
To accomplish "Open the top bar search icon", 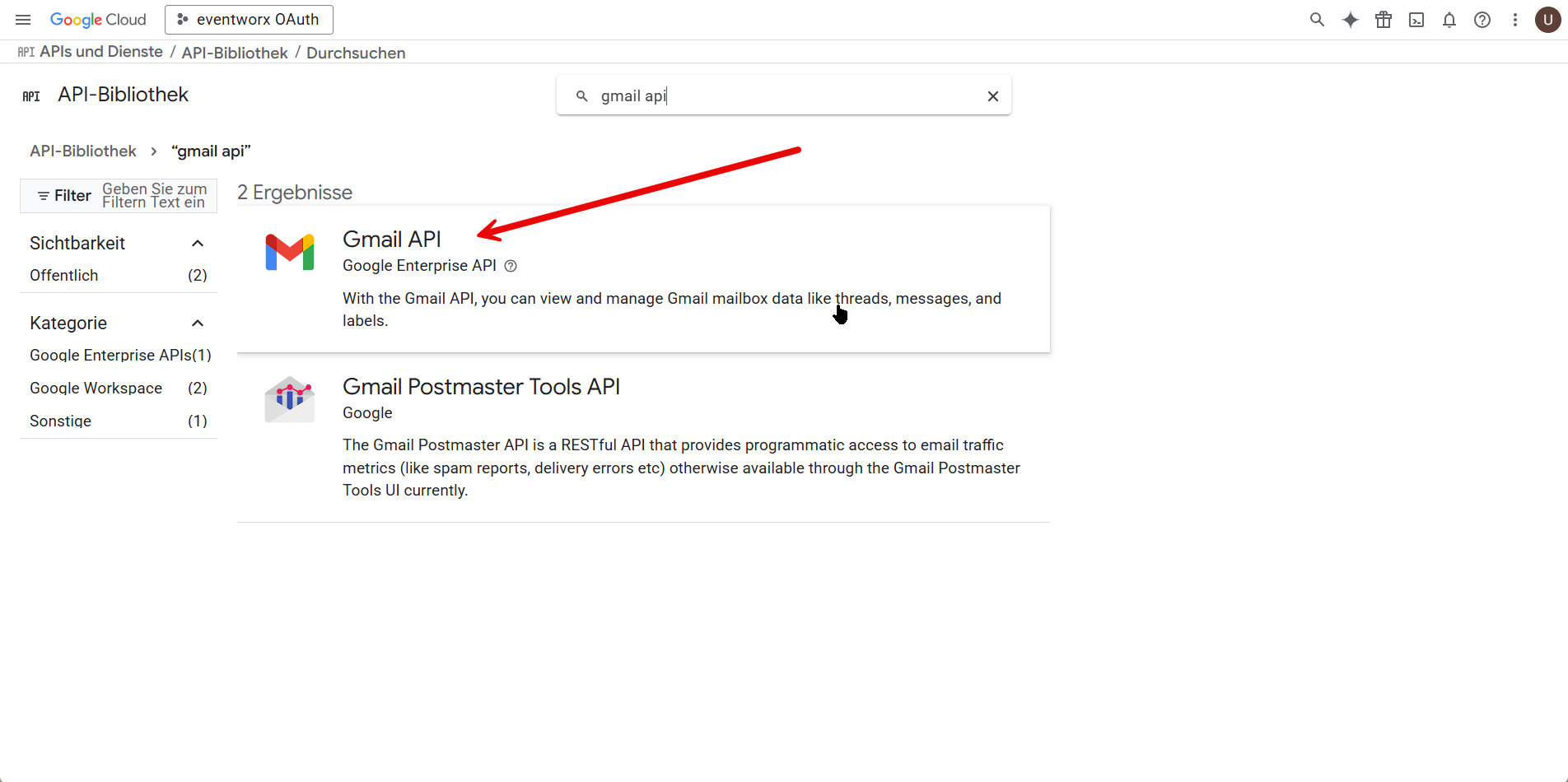I will click(x=1317, y=20).
